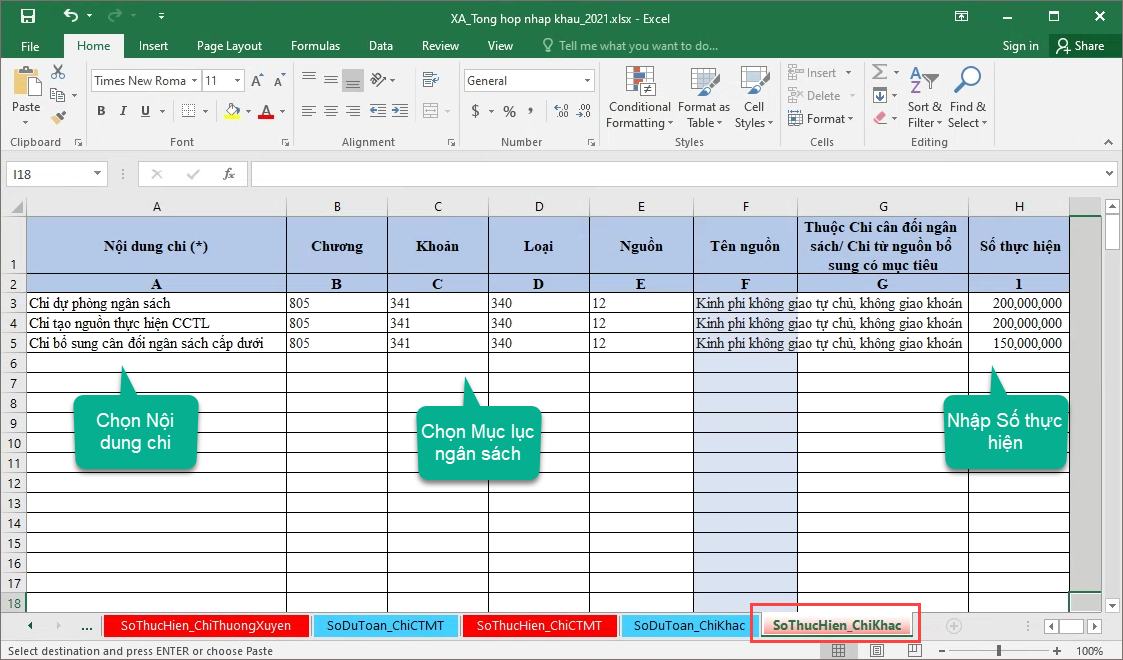Screen dimensions: 1123x660
Task: Toggle Bold formatting
Action: [x=101, y=111]
